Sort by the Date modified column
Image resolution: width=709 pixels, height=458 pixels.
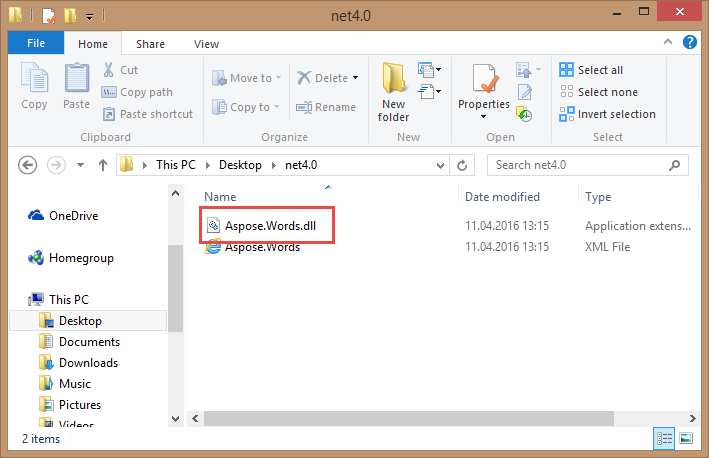[x=502, y=197]
